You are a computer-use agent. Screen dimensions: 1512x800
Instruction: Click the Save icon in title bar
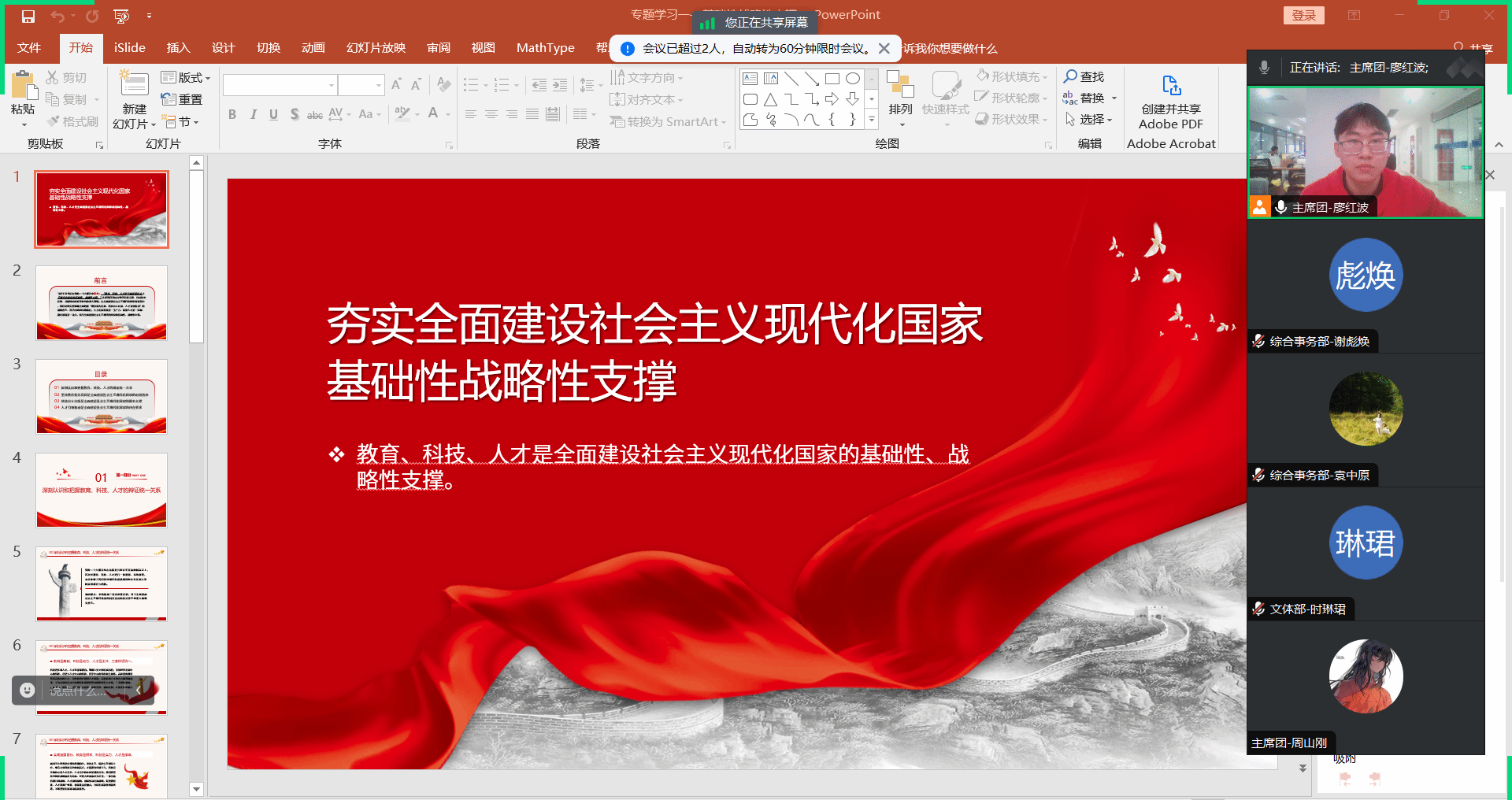[28, 16]
